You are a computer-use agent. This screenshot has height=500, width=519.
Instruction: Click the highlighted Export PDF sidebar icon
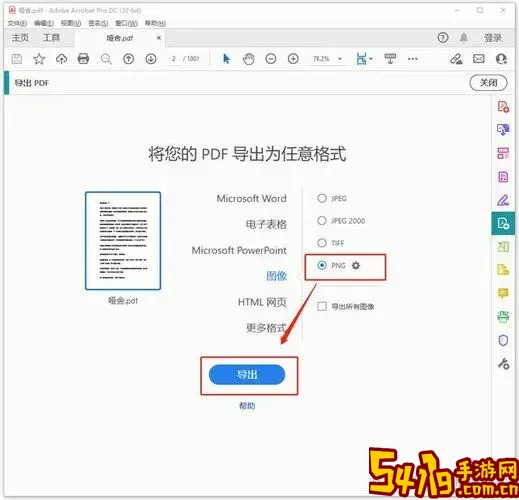(x=503, y=223)
